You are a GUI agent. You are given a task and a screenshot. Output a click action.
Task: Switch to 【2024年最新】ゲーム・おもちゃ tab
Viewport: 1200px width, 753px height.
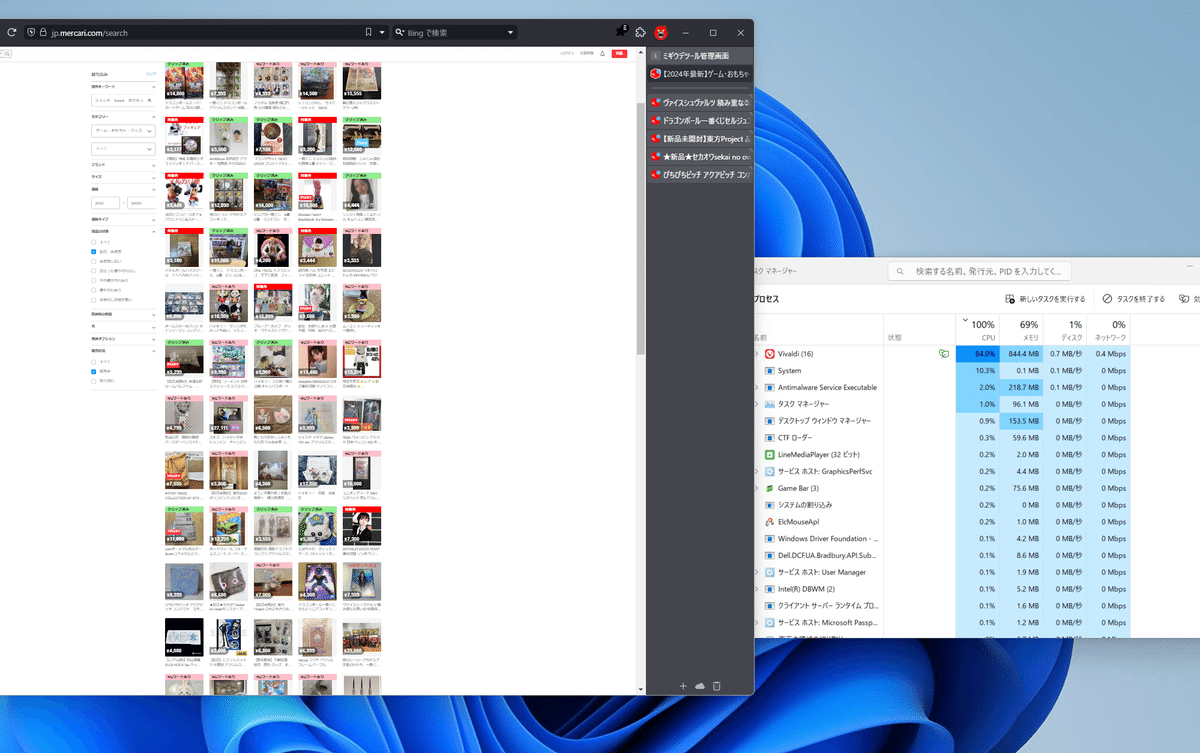click(x=699, y=73)
